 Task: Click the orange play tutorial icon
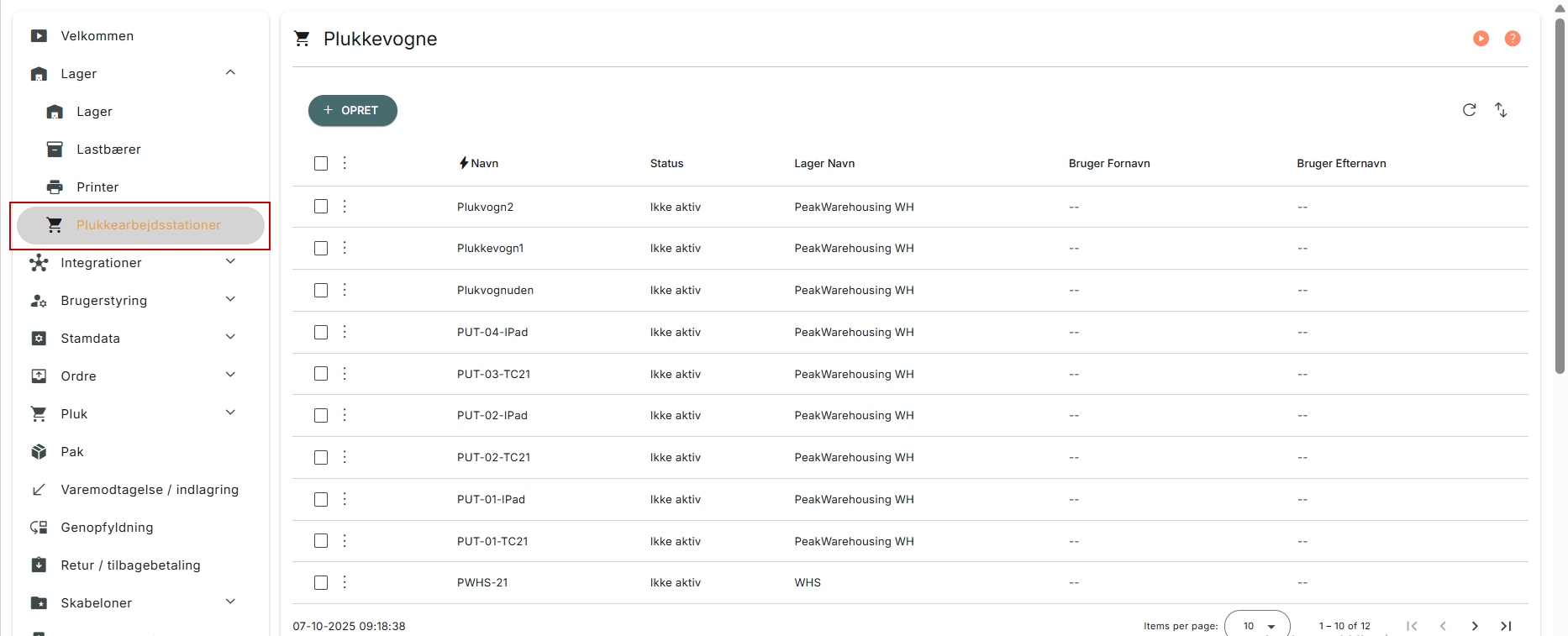1481,39
